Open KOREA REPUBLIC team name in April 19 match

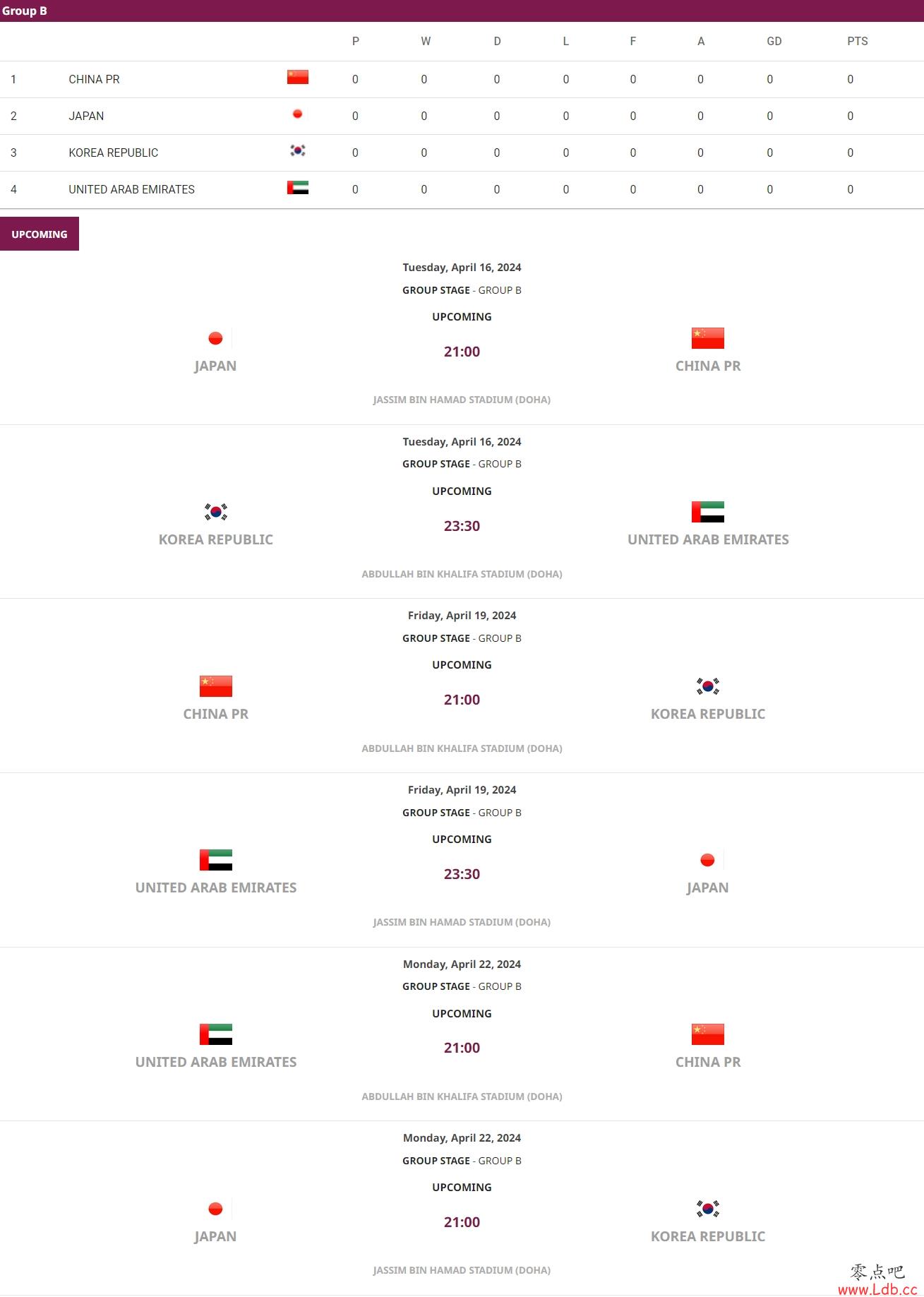[x=708, y=714]
